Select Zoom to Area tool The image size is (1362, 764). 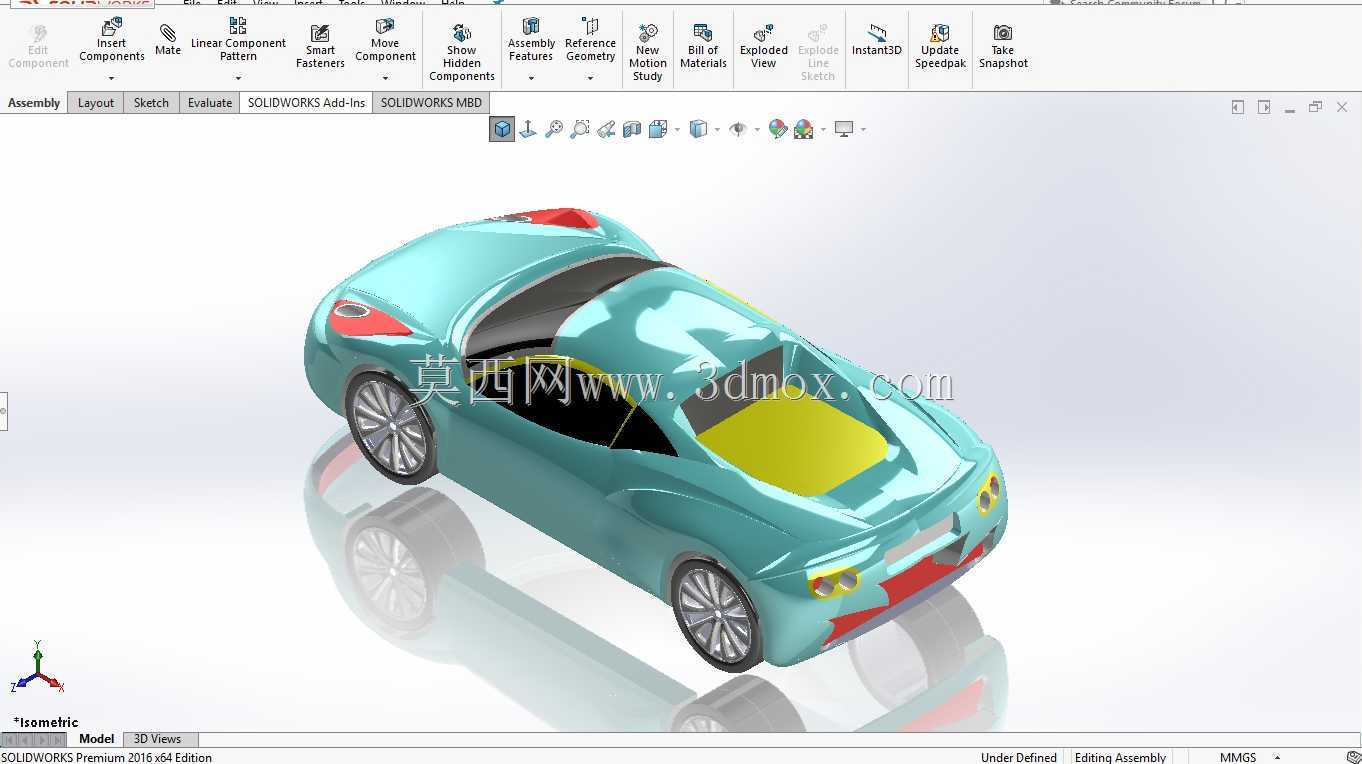[580, 129]
